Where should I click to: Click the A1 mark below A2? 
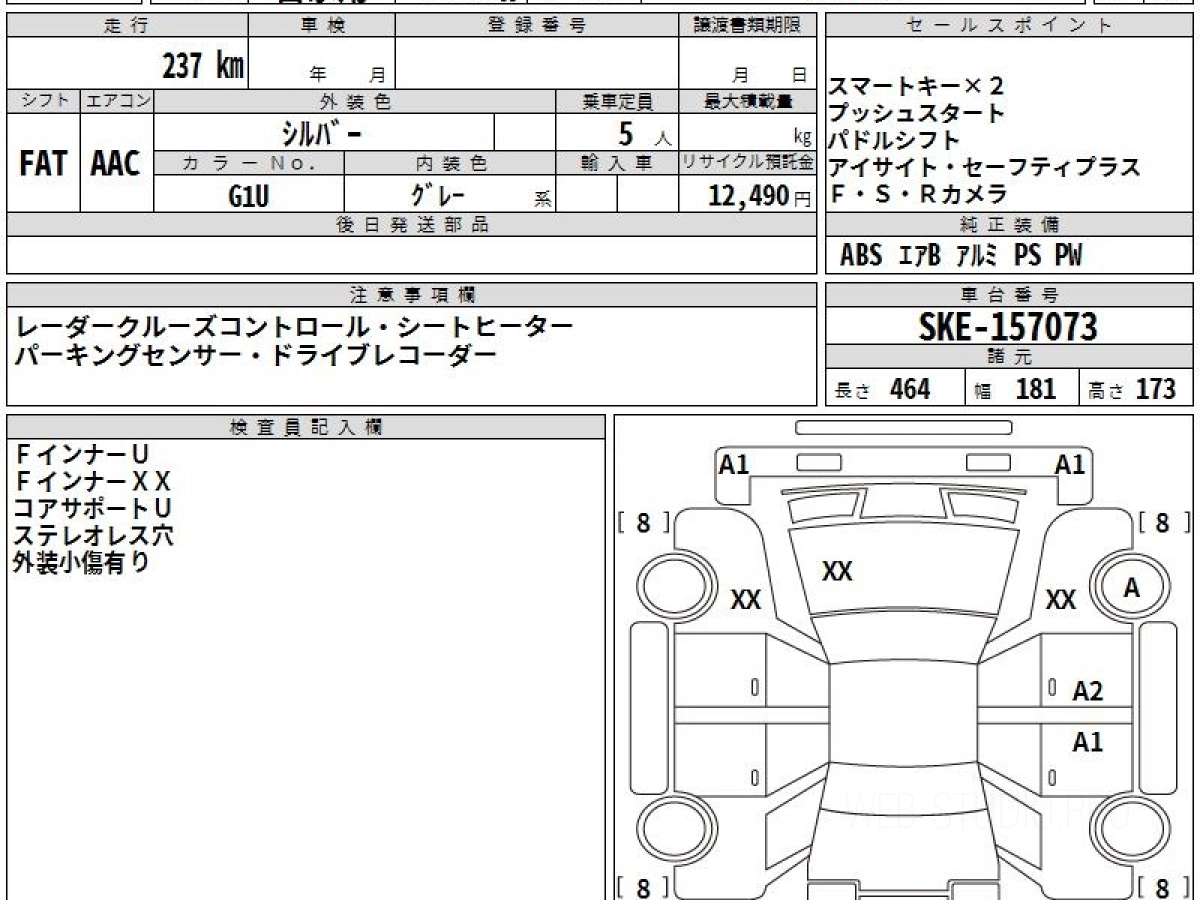click(x=1087, y=743)
